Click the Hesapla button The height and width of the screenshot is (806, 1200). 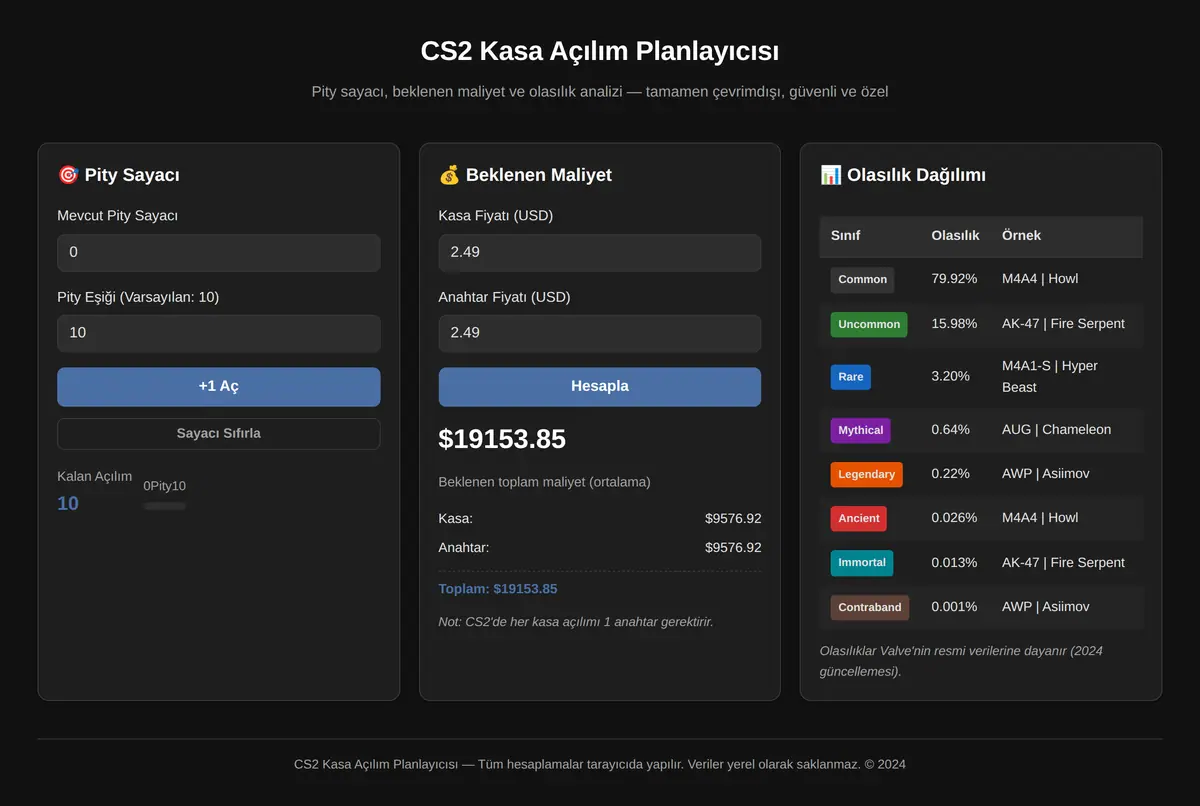pyautogui.click(x=600, y=387)
